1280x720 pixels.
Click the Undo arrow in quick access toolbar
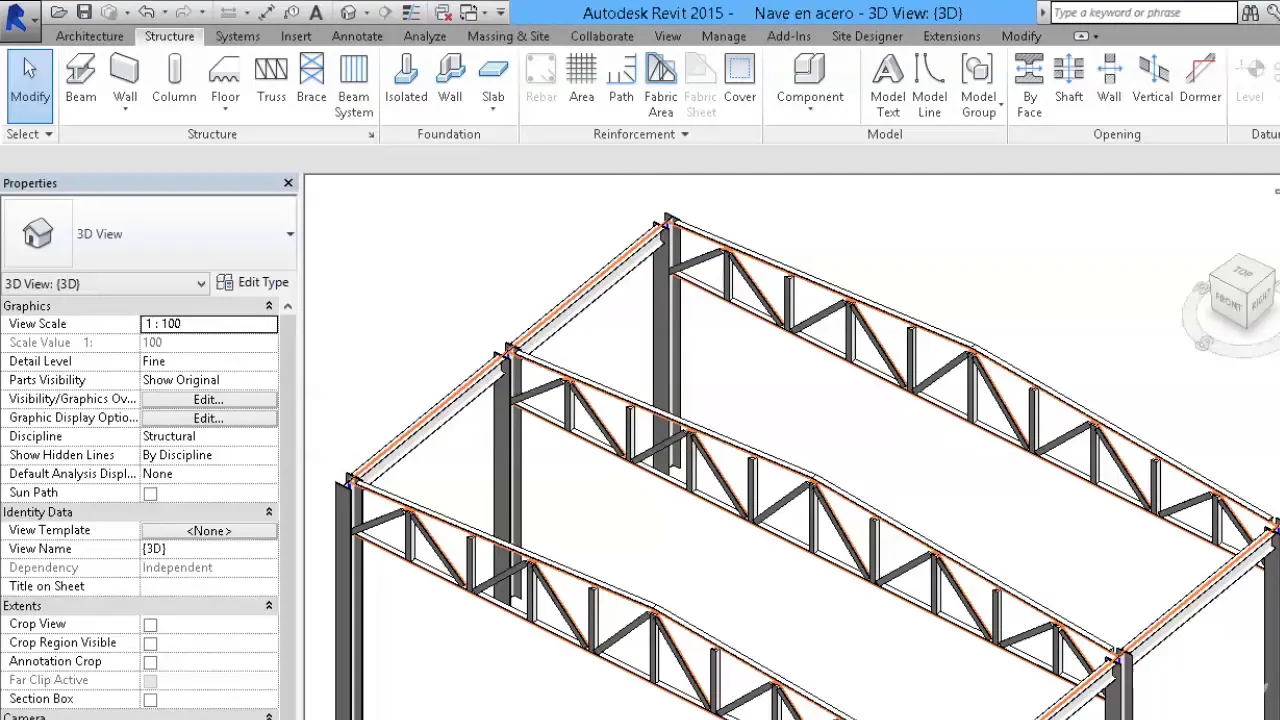(x=147, y=13)
